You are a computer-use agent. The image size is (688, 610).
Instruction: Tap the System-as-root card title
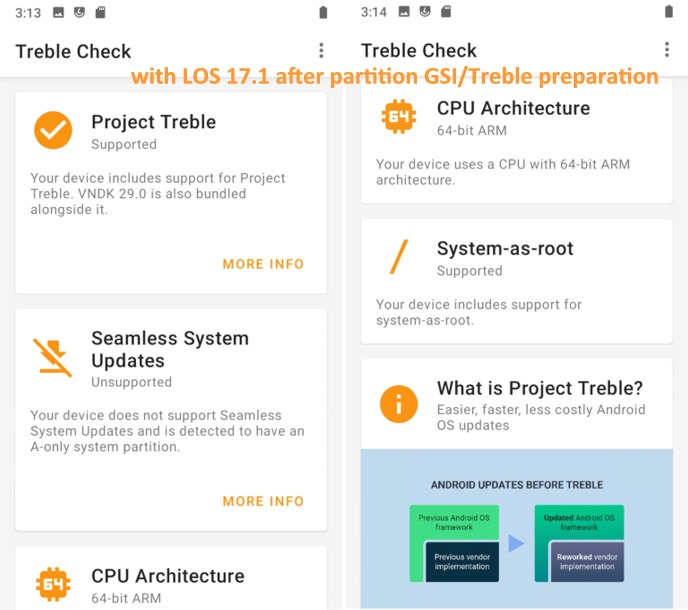tap(505, 248)
